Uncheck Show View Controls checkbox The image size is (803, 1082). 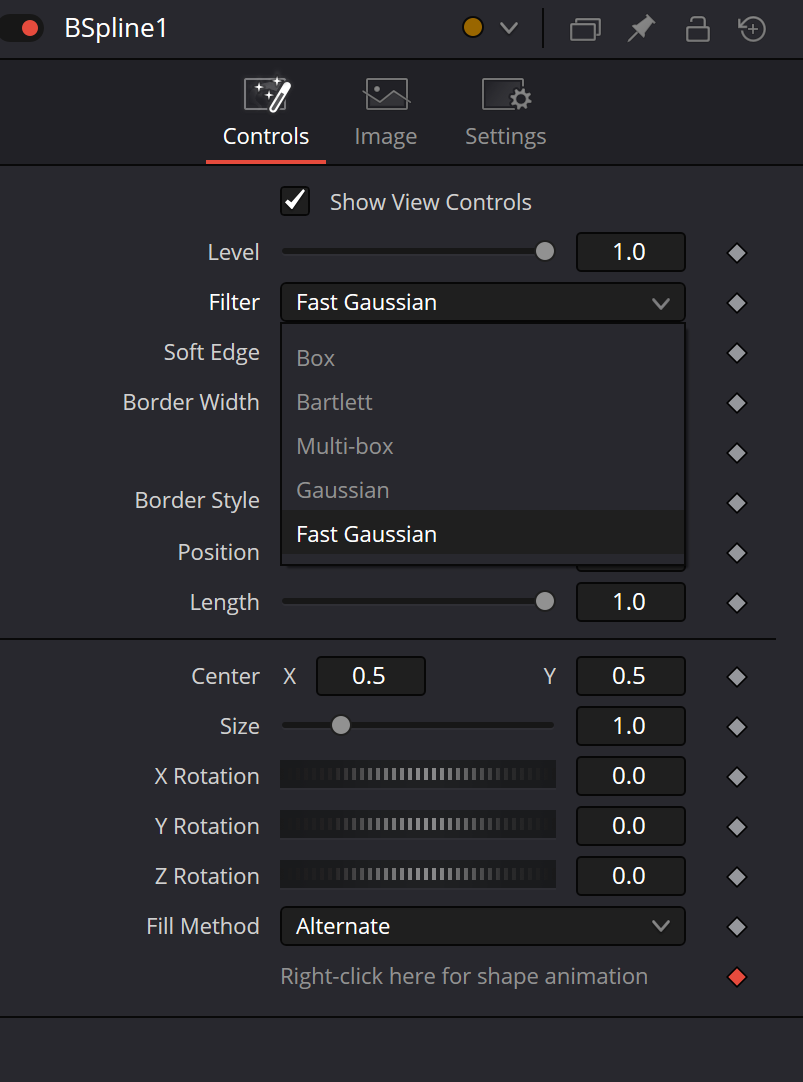point(295,201)
